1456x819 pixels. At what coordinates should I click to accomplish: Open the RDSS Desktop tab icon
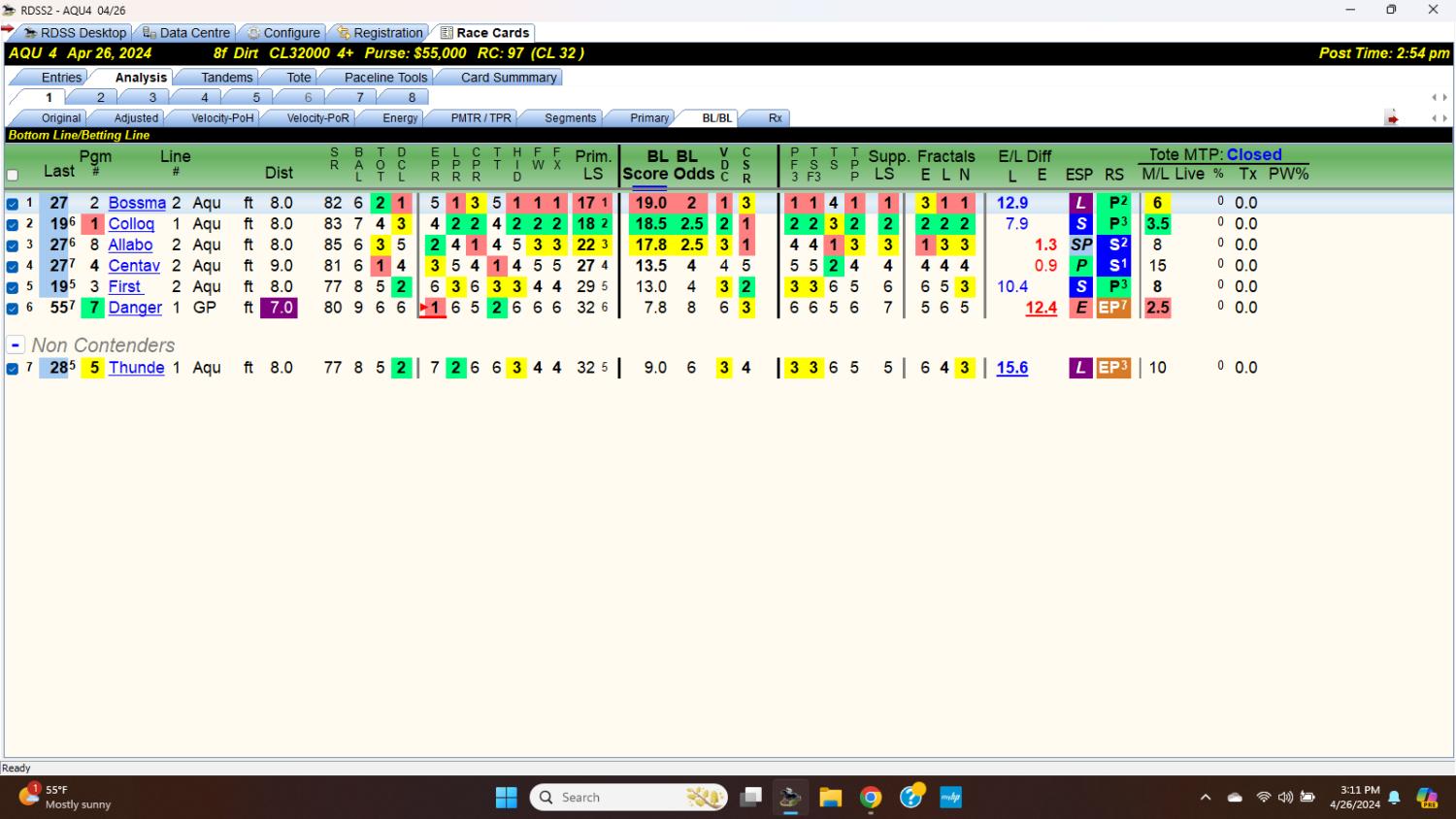[x=30, y=33]
